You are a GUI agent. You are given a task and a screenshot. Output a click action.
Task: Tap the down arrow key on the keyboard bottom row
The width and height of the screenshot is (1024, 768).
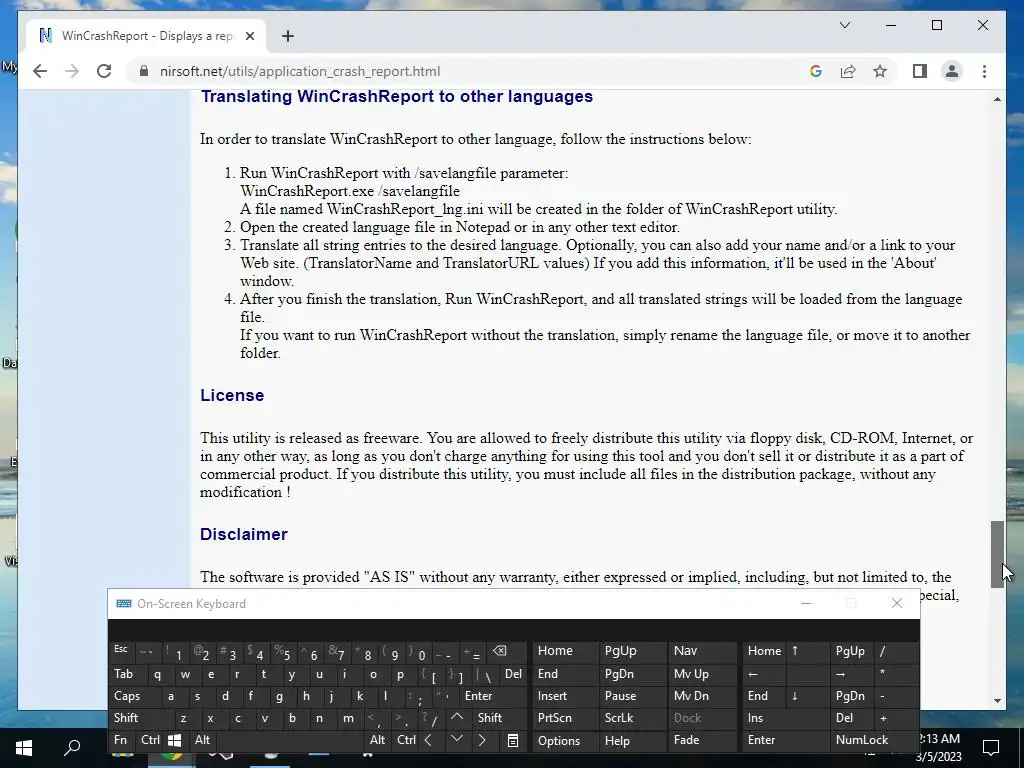[456, 740]
